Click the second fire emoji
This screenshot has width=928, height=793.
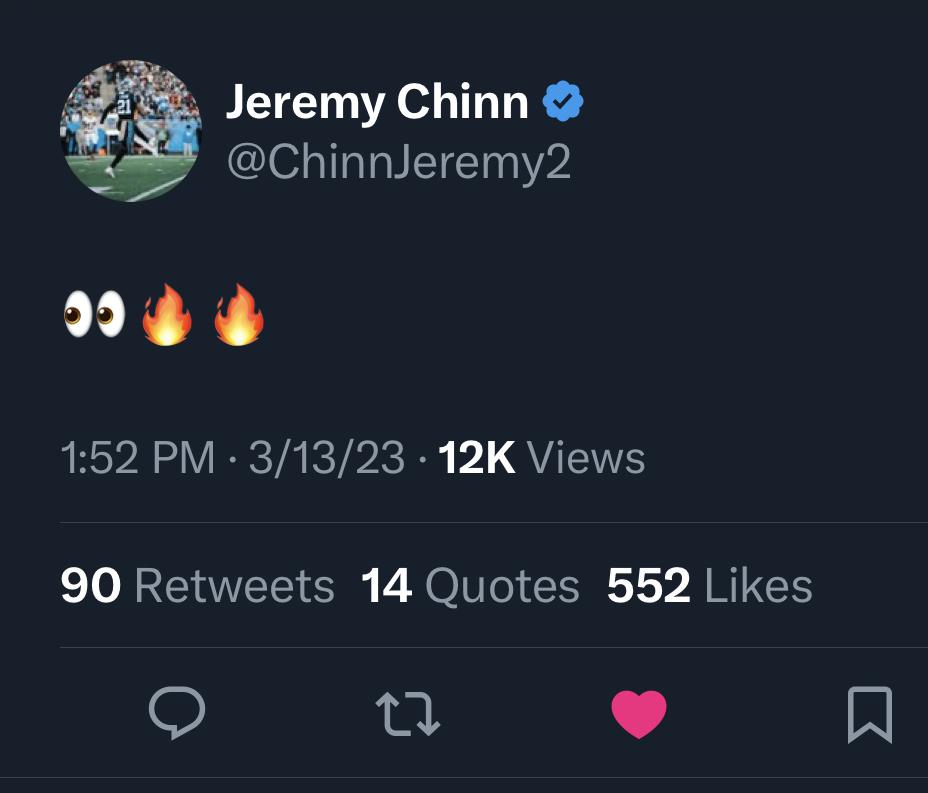pos(239,314)
